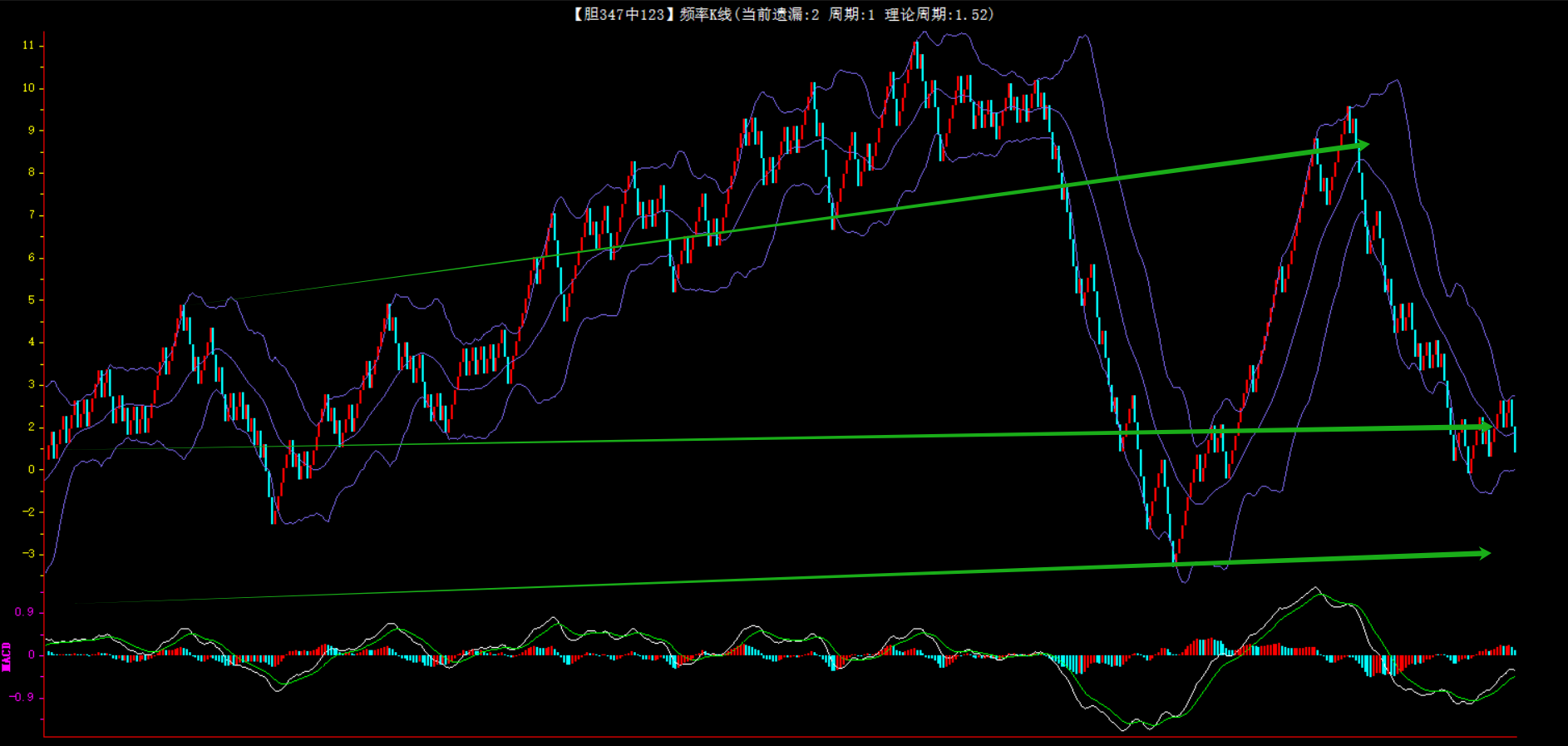Viewport: 1568px width, 746px height.
Task: Click the y-axis label 5
Action: (32, 300)
